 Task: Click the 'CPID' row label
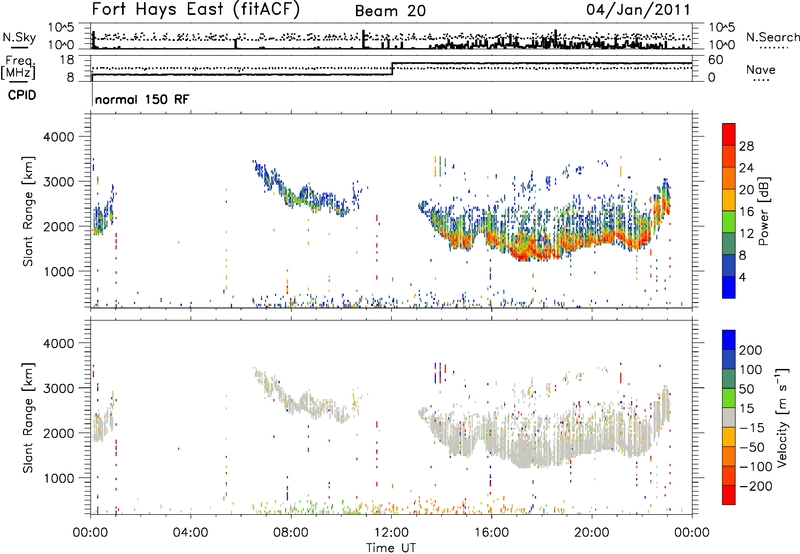(x=22, y=95)
